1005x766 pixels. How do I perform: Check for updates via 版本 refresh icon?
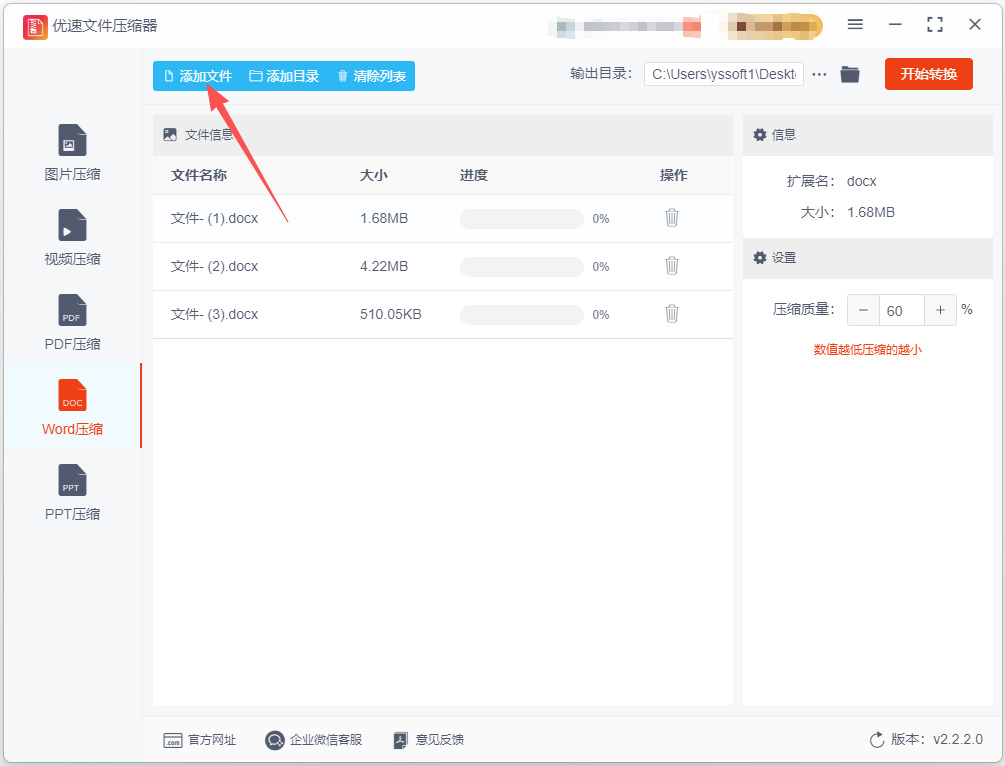[x=877, y=740]
